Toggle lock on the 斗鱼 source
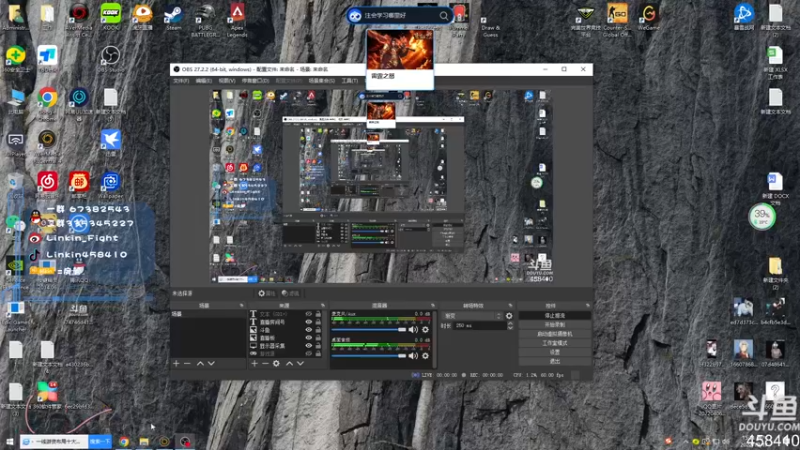800x450 pixels. click(318, 330)
